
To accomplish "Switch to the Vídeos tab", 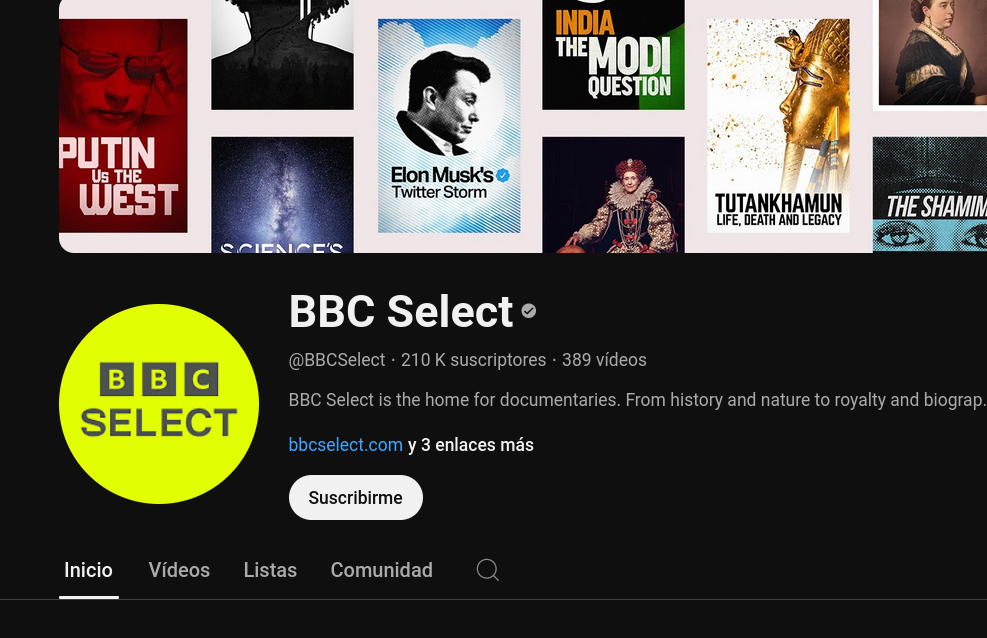I will click(179, 570).
